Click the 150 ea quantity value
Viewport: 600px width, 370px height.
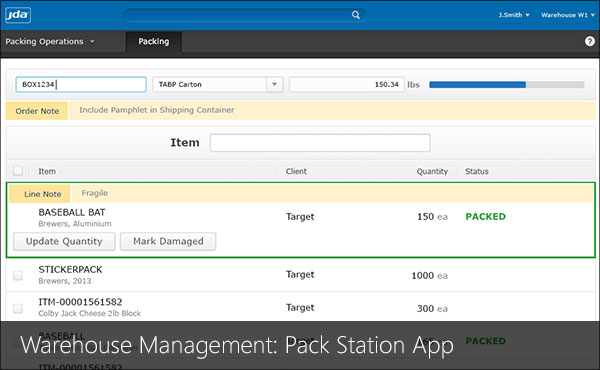coord(432,217)
